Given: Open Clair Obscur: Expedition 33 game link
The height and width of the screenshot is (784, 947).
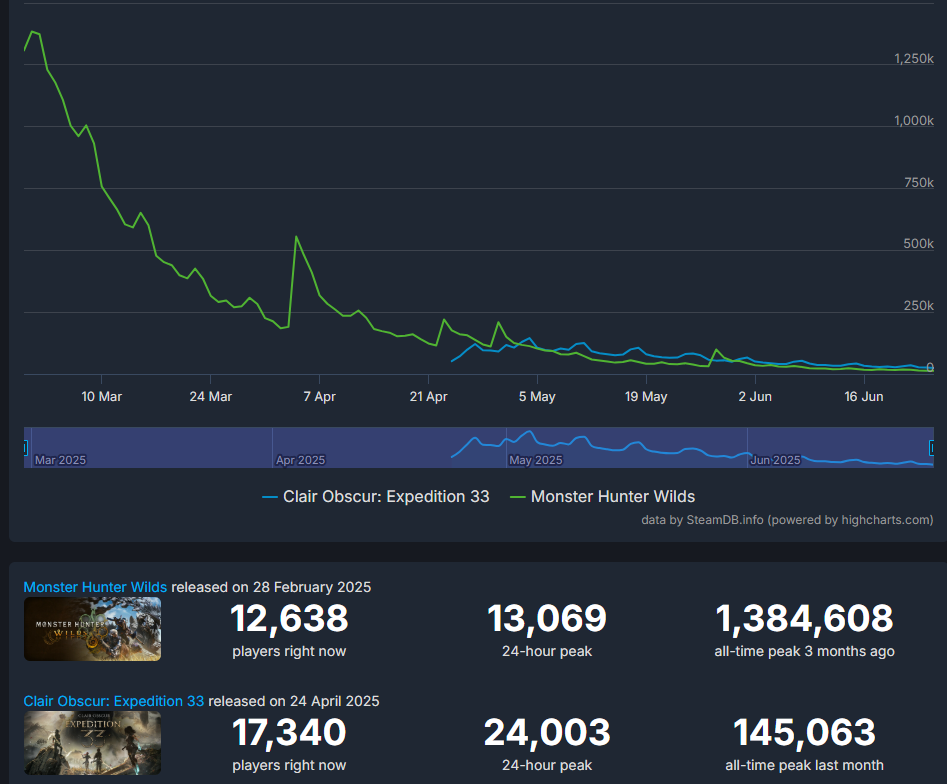Looking at the screenshot, I should [x=114, y=701].
